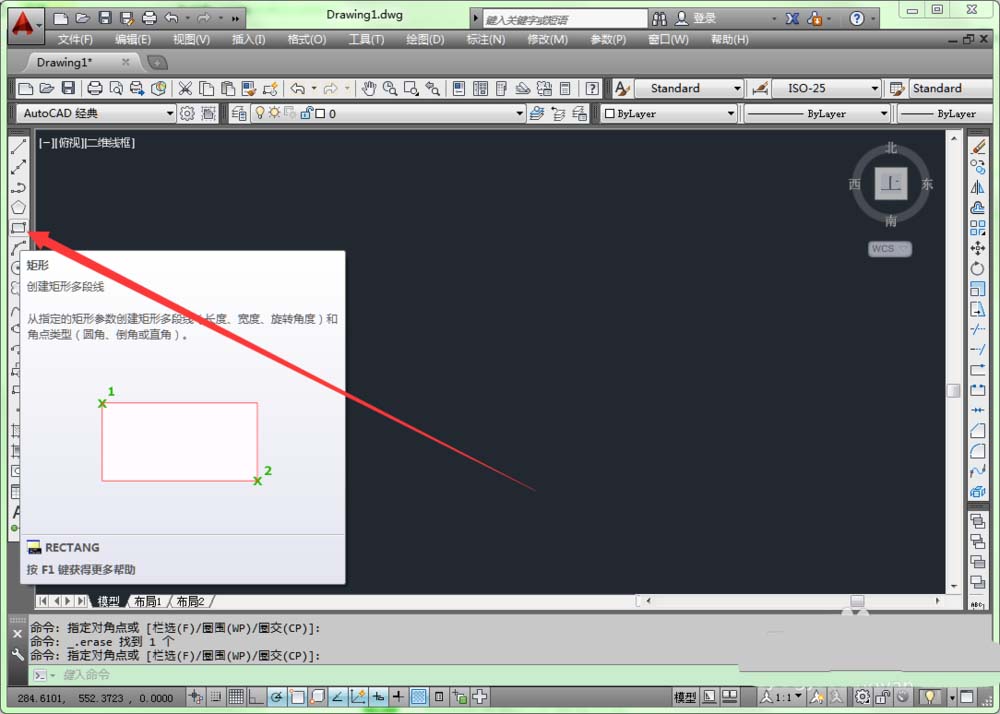This screenshot has height=714, width=1000.
Task: Select the Fillet tool
Action: [978, 451]
